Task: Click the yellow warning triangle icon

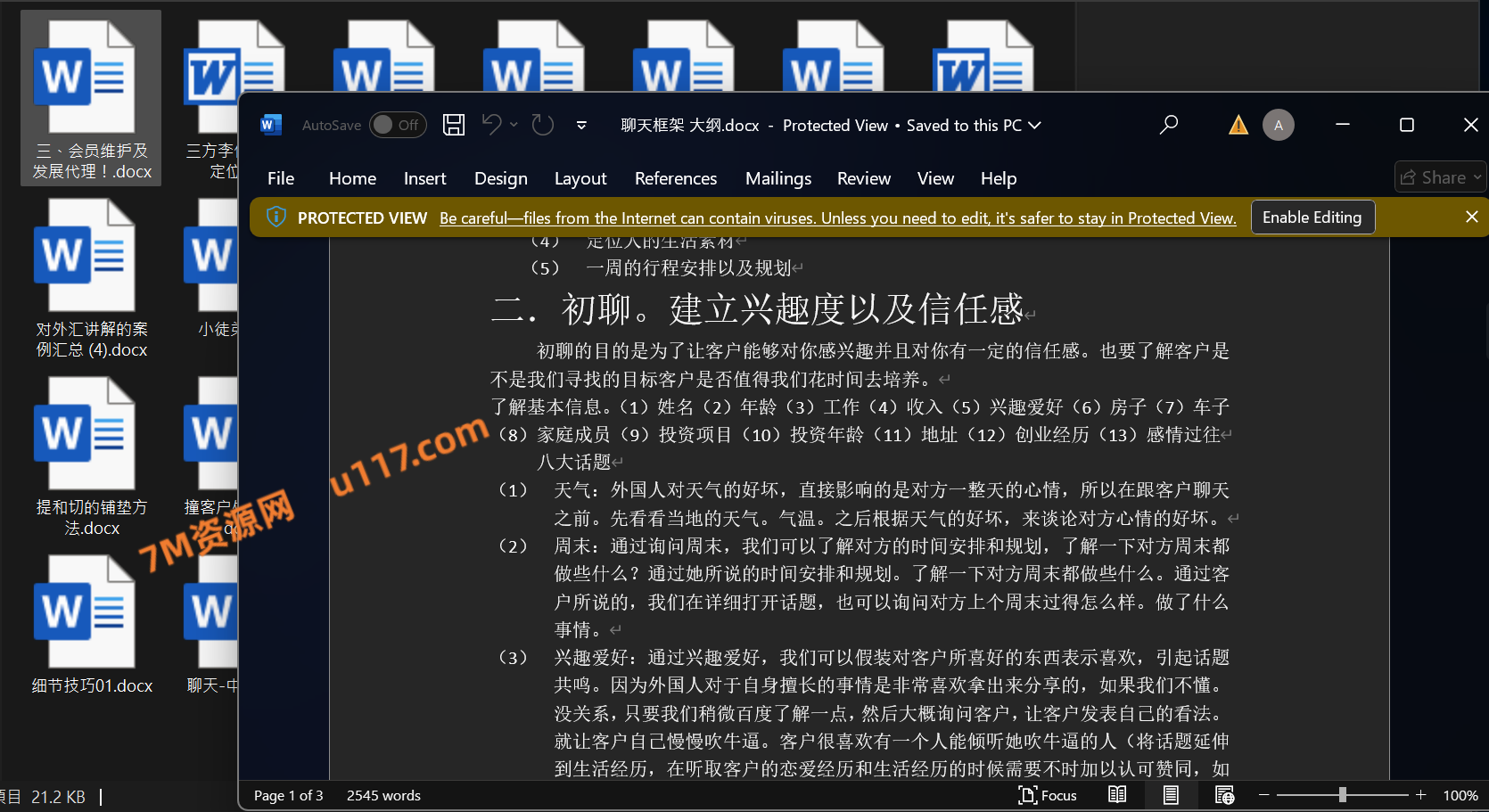Action: pos(1238,126)
